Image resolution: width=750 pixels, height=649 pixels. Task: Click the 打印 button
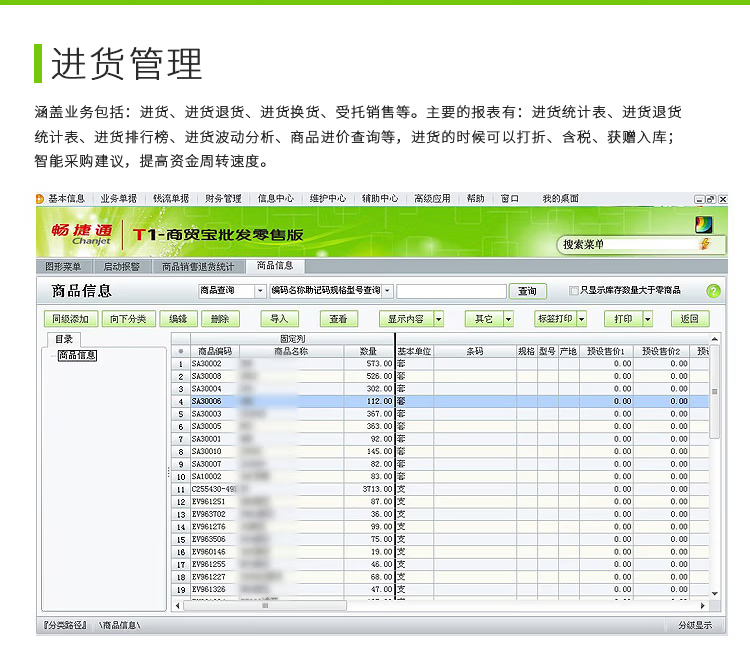[623, 319]
